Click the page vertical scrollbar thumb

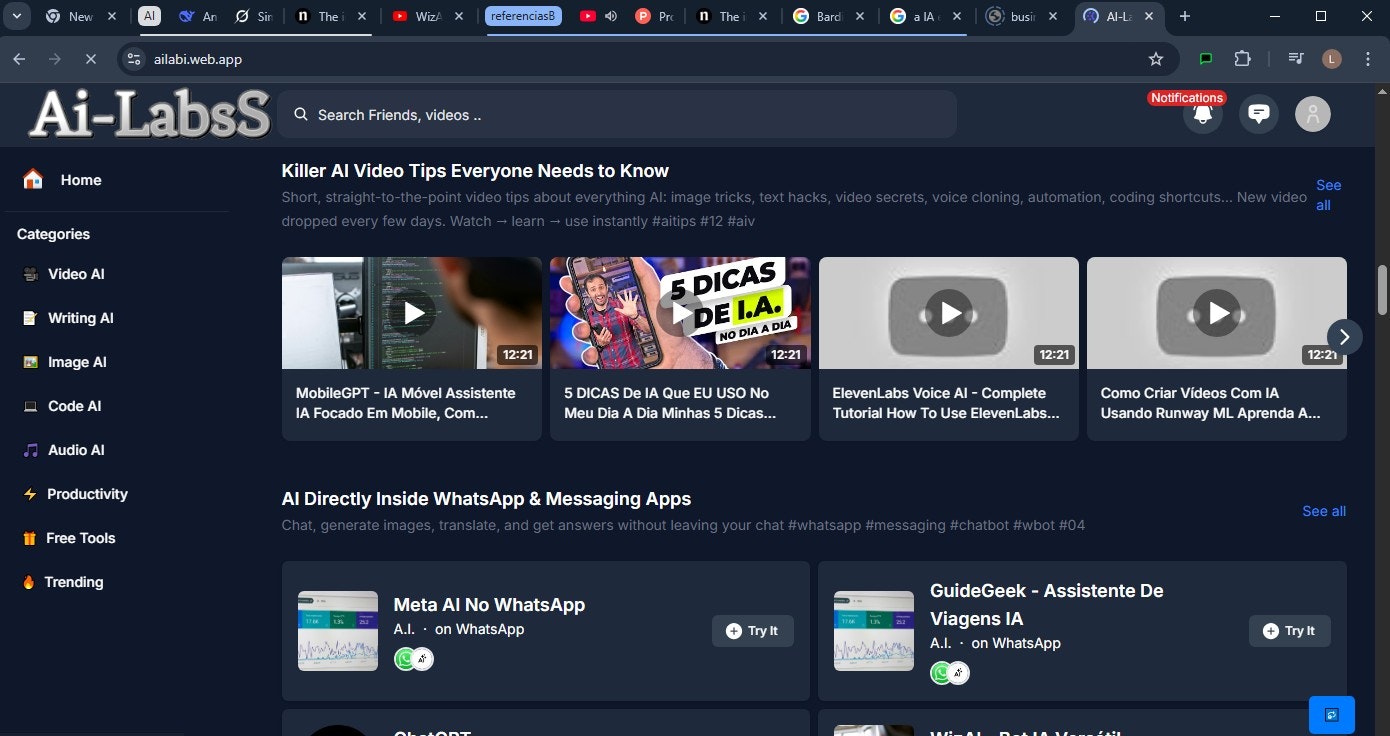[1383, 291]
